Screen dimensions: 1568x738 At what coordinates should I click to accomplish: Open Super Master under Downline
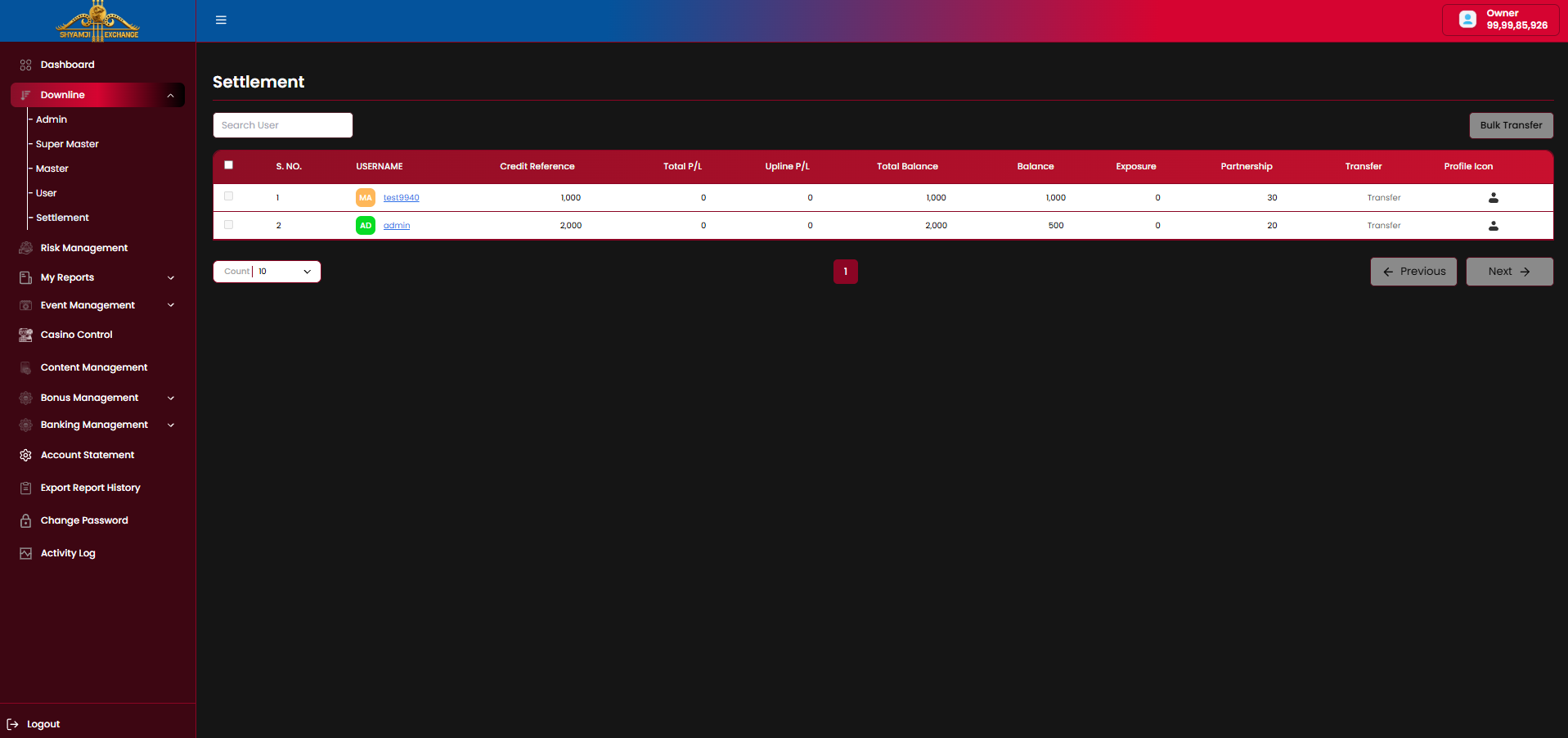point(67,144)
